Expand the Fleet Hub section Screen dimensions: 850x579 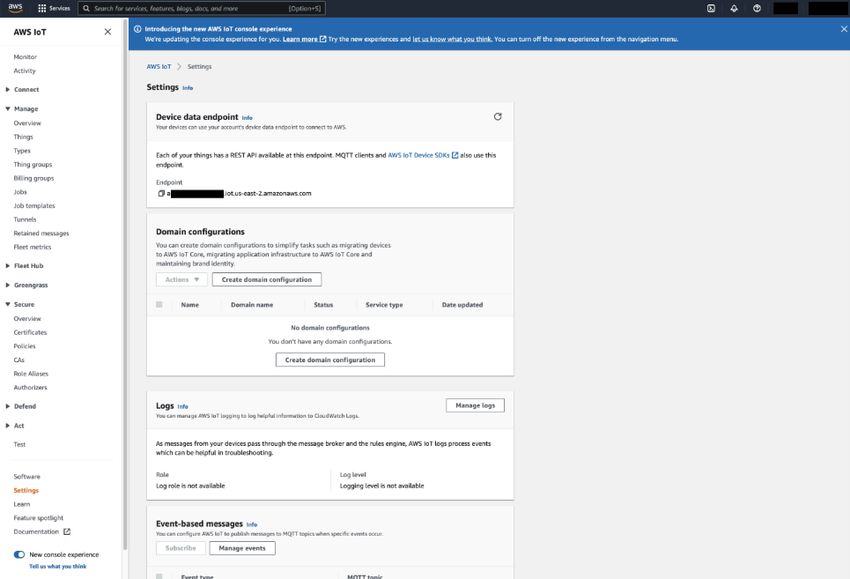[8, 266]
